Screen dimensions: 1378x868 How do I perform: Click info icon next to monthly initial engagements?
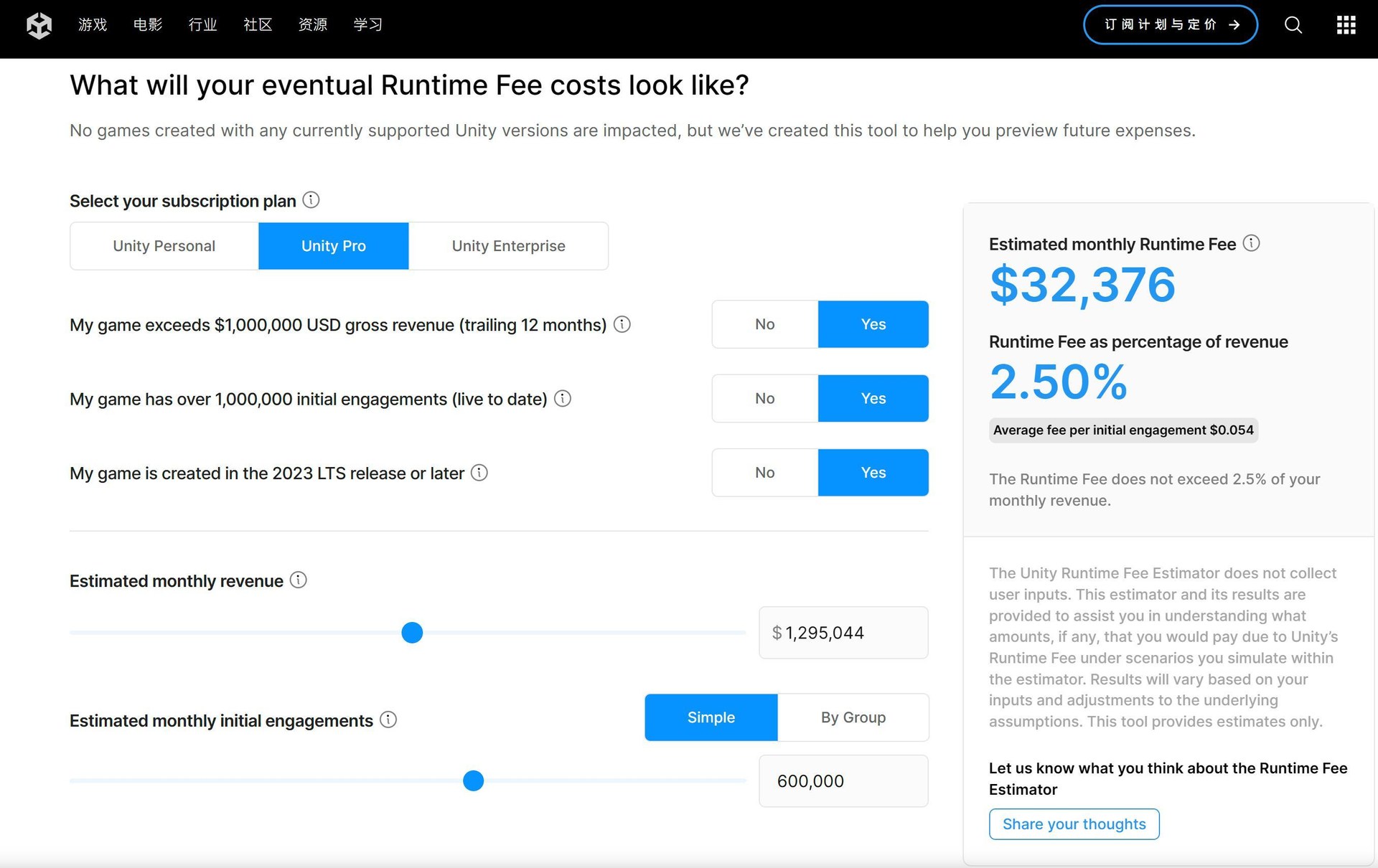tap(388, 720)
